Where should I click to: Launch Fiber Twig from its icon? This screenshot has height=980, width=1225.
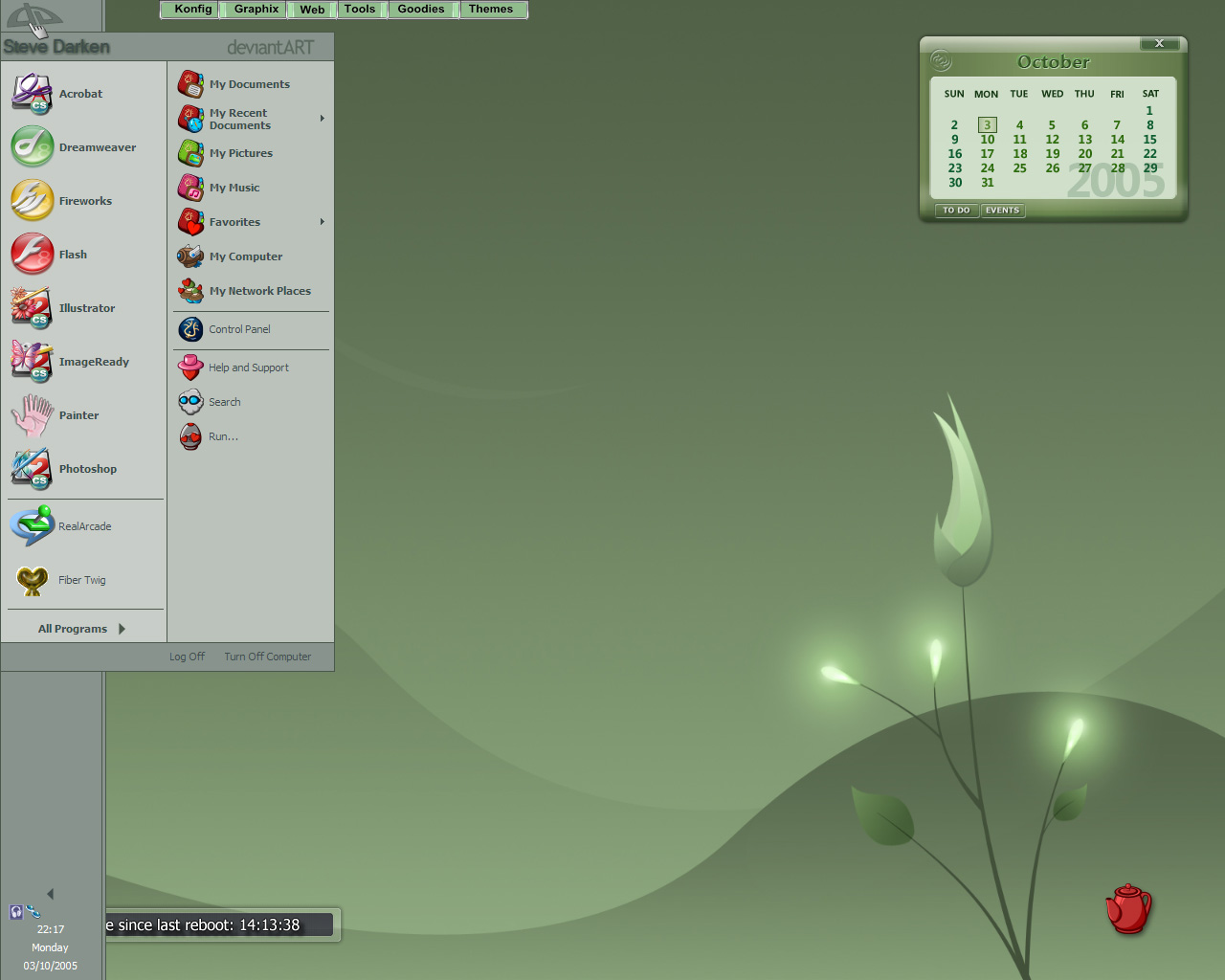[32, 580]
